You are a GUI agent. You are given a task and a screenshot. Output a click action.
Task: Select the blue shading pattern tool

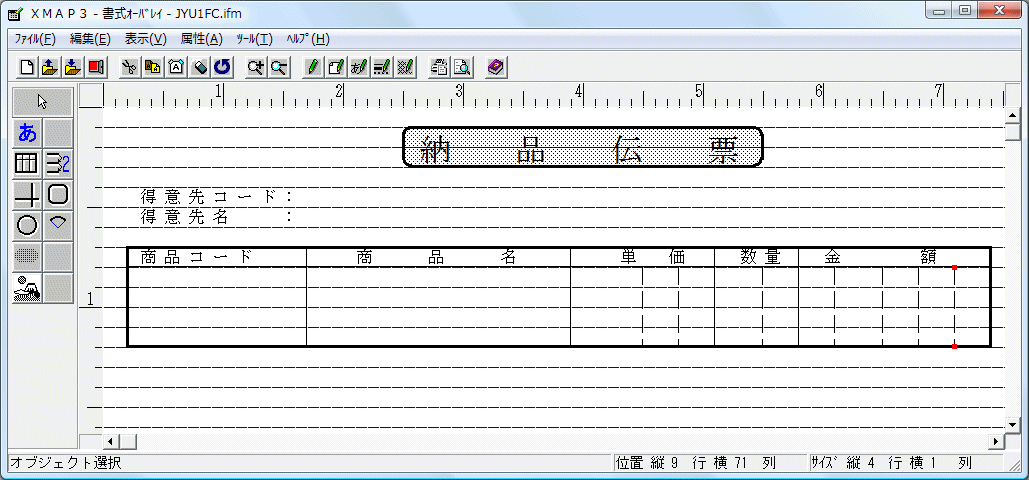click(28, 256)
